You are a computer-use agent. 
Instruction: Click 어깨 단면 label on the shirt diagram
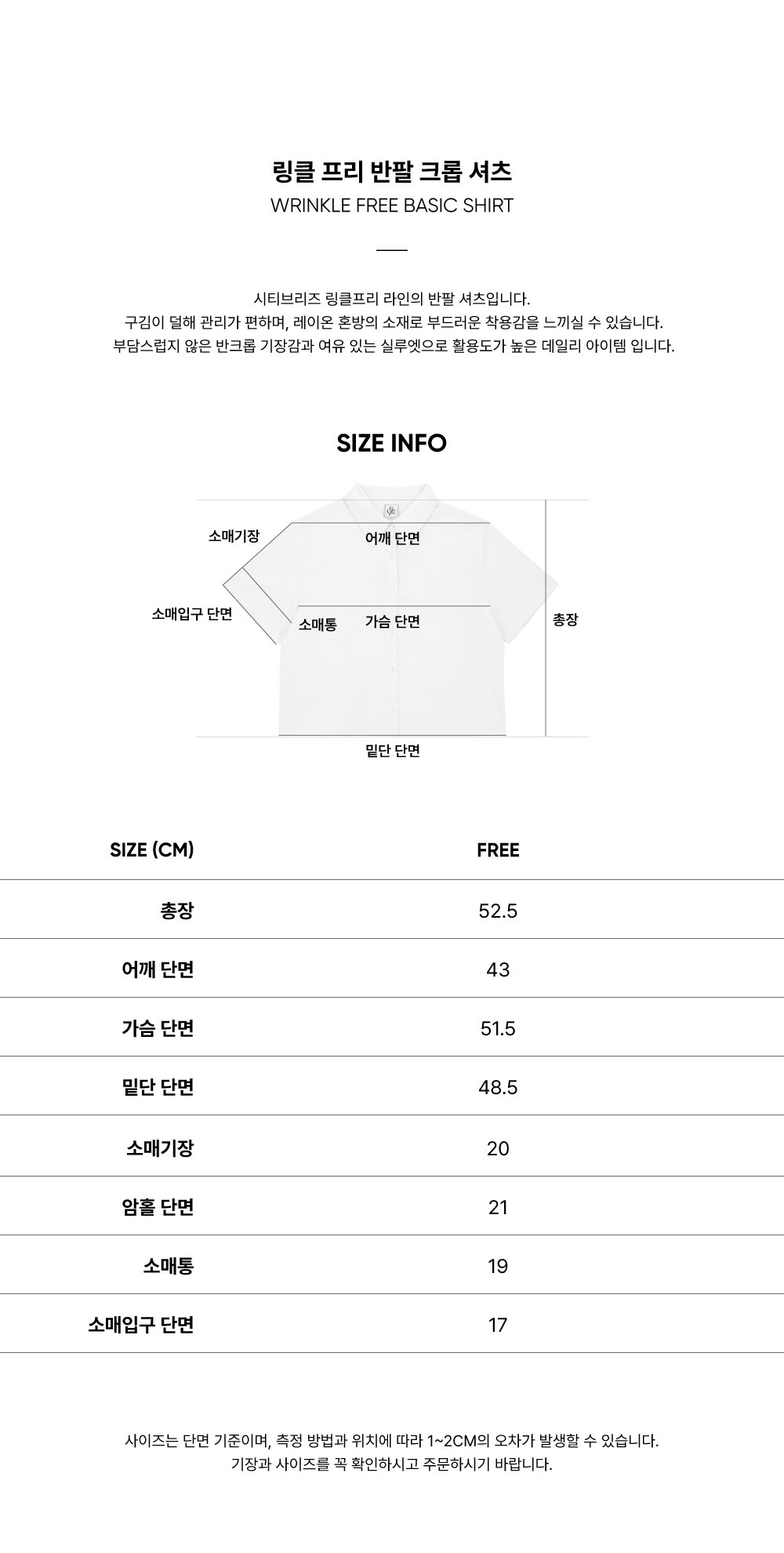point(393,538)
